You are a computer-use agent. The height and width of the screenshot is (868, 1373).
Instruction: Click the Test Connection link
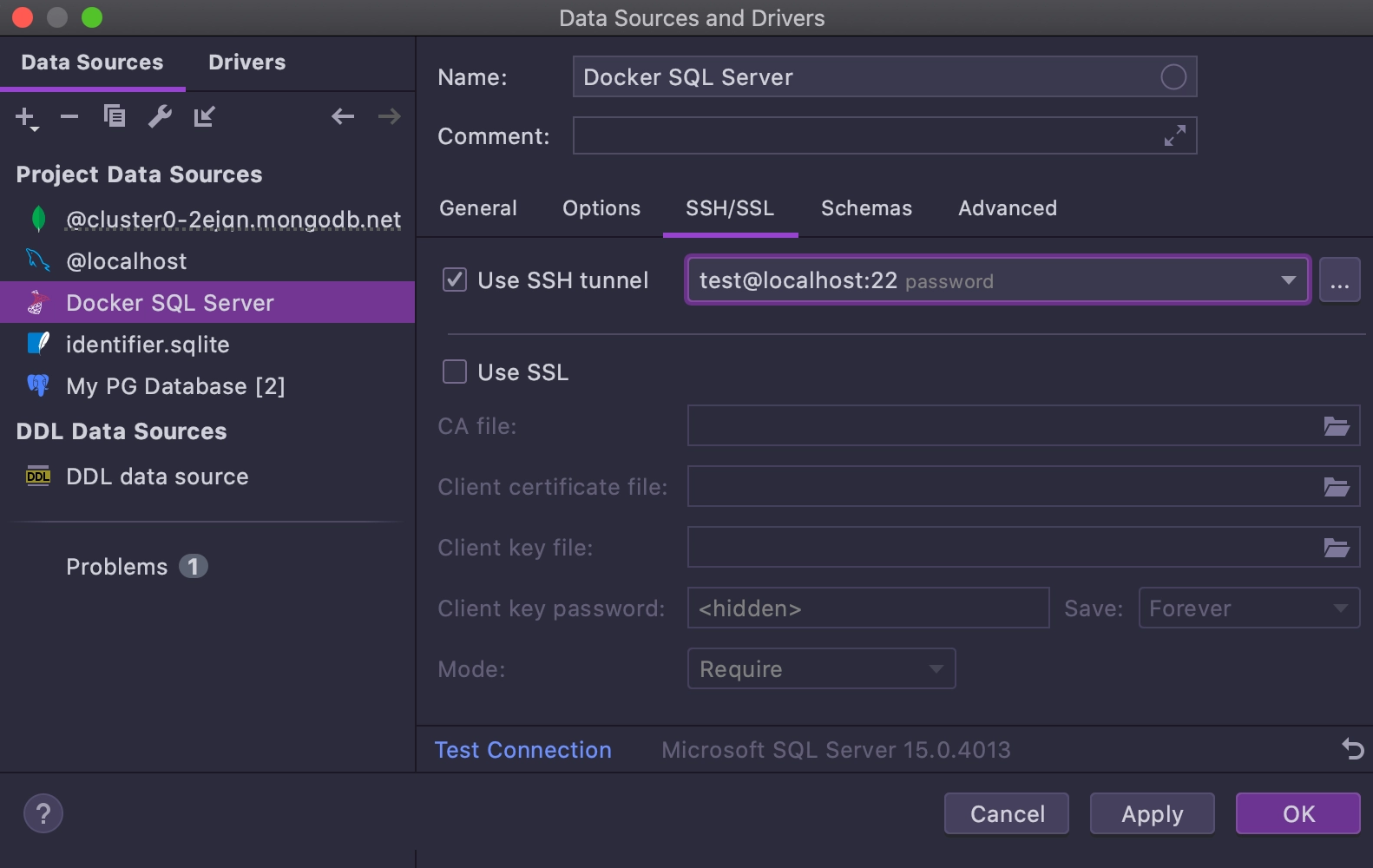(x=522, y=750)
